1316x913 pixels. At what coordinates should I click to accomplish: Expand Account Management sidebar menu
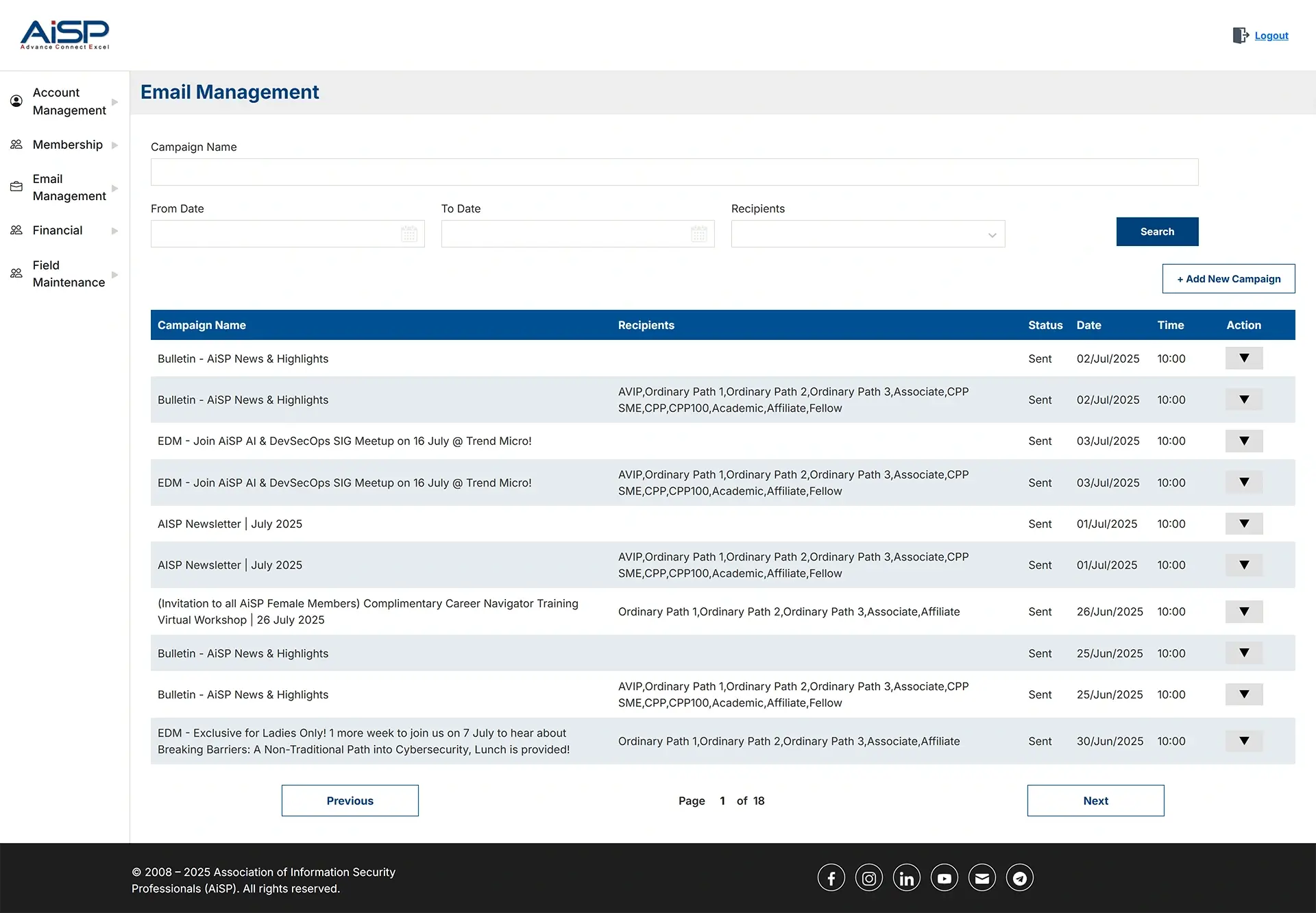(x=69, y=101)
